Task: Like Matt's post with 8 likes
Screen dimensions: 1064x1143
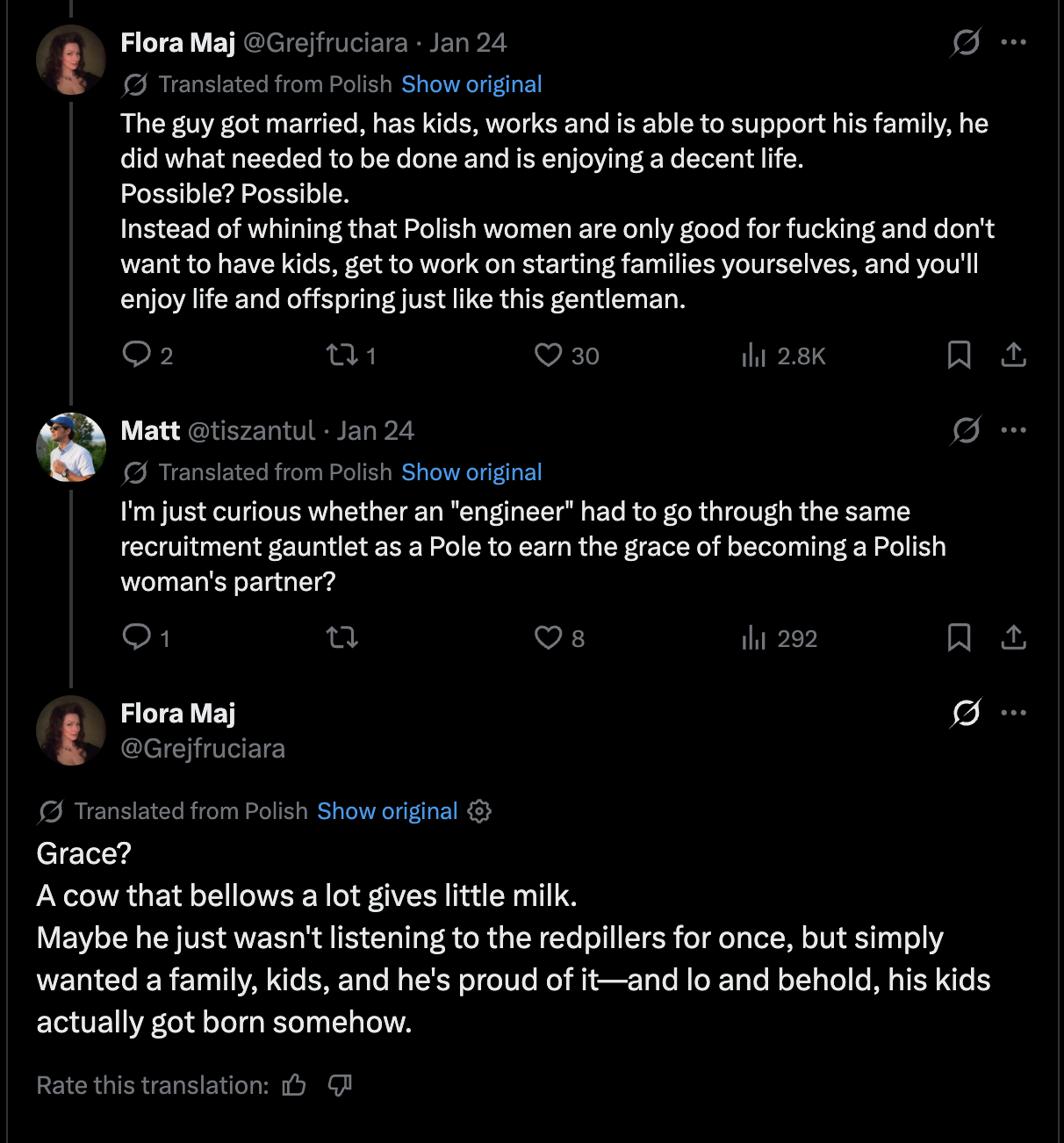Action: point(549,636)
